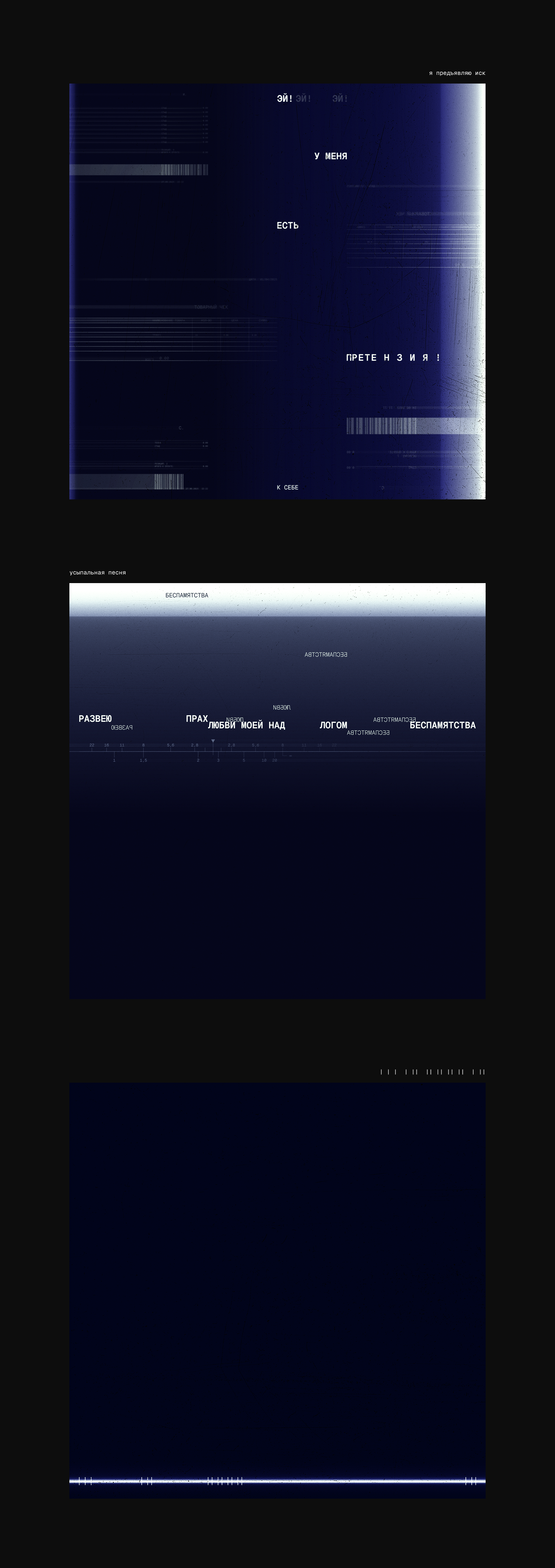The height and width of the screenshot is (1568, 555).
Task: Click the bright white 'ЭЙ!' text
Action: coord(284,98)
